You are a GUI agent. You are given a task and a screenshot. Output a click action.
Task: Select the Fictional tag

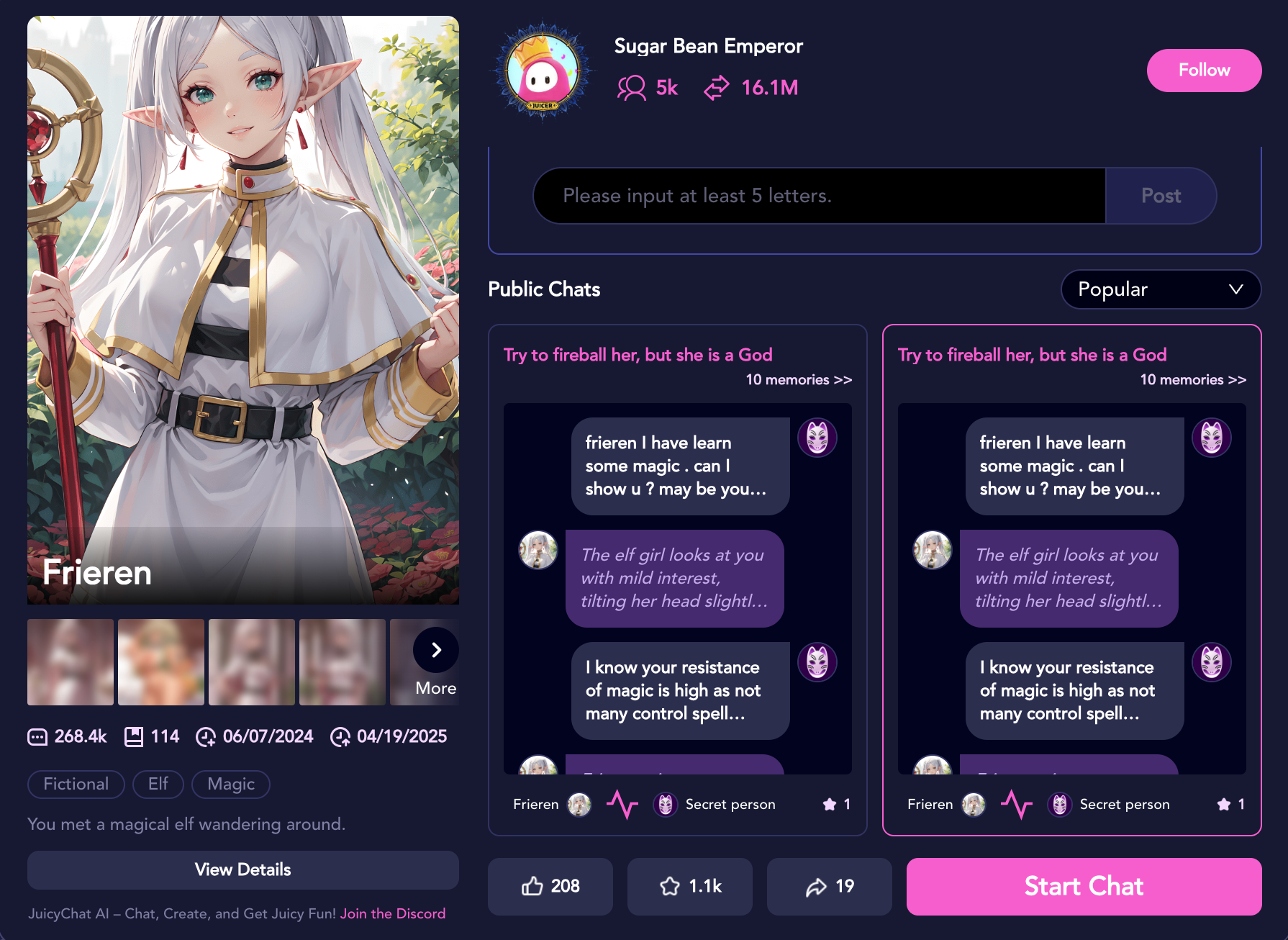click(76, 784)
